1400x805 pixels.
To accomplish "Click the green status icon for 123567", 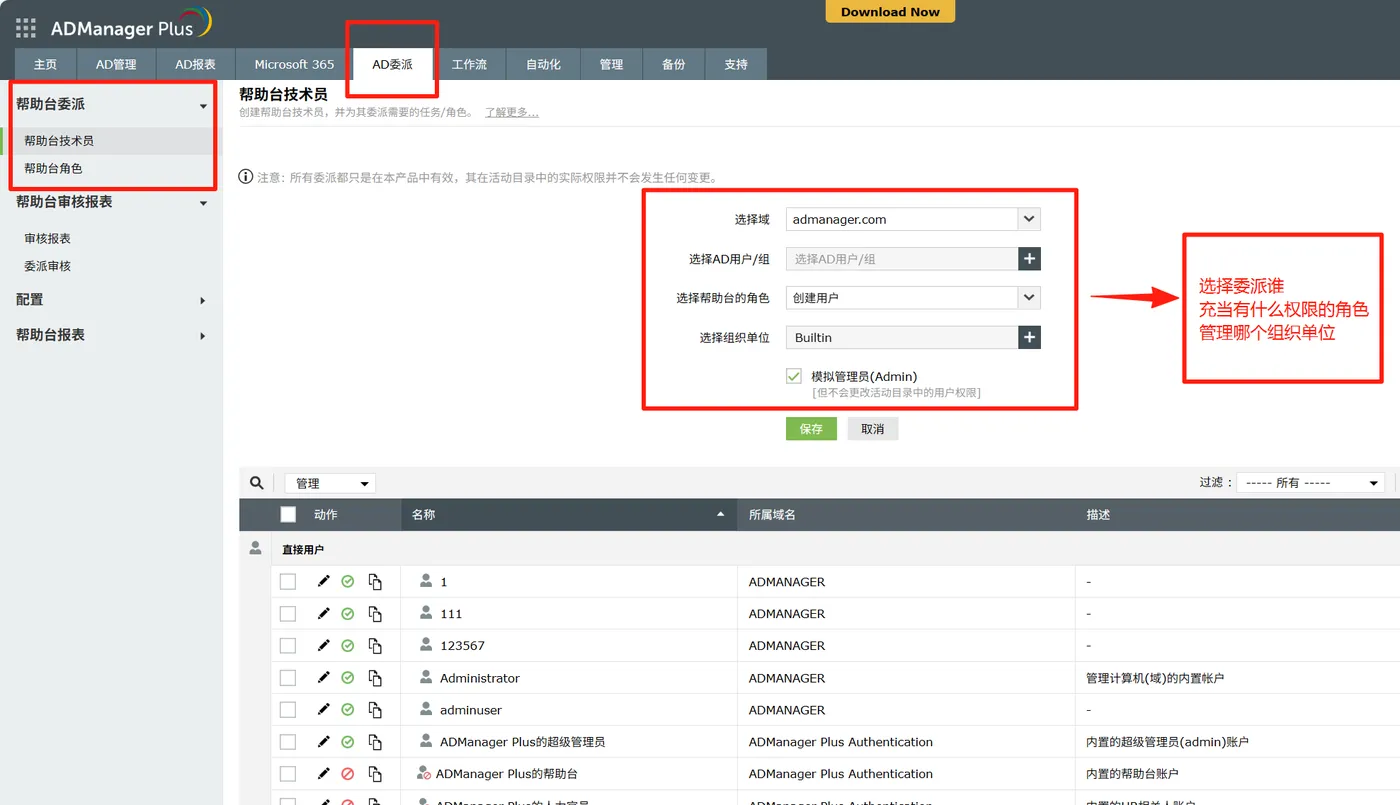I will (348, 645).
